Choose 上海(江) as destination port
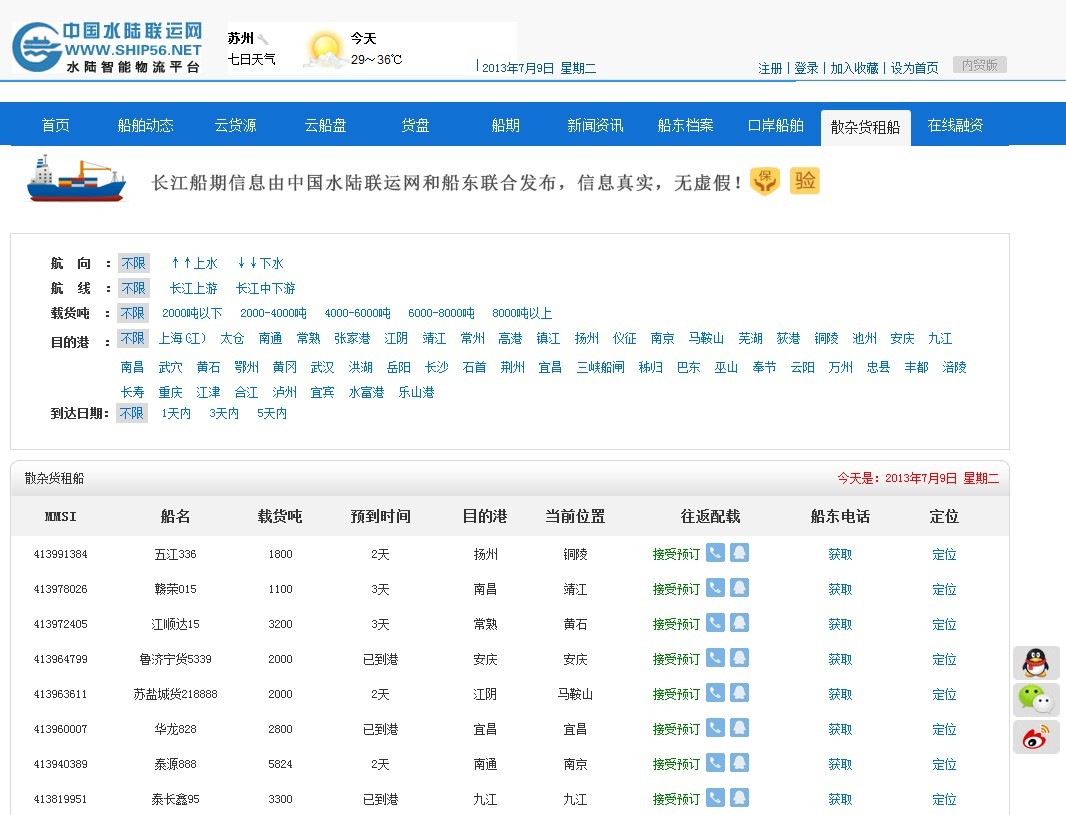 [182, 339]
